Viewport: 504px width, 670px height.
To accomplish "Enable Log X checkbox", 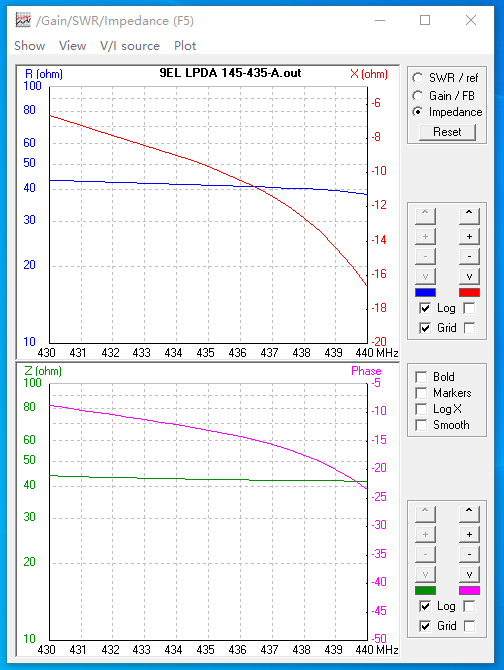I will point(439,409).
